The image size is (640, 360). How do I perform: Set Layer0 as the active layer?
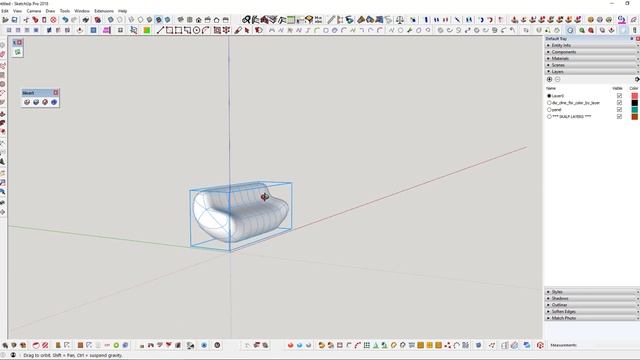[x=549, y=96]
